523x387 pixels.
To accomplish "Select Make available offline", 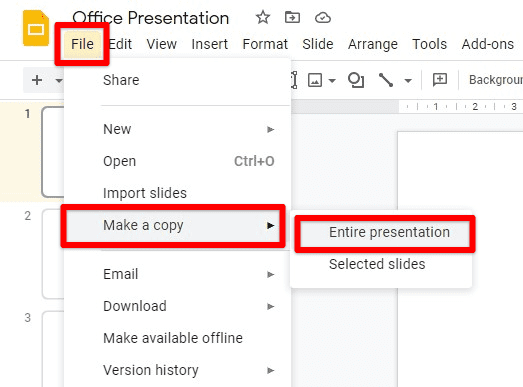I will (x=177, y=338).
